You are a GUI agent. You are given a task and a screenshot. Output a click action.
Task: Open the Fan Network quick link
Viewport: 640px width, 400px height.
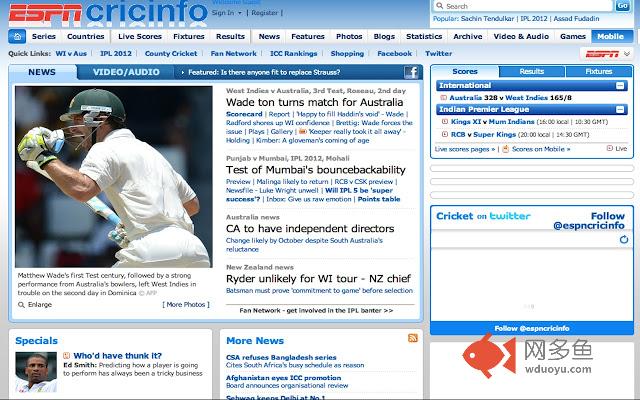pyautogui.click(x=233, y=53)
